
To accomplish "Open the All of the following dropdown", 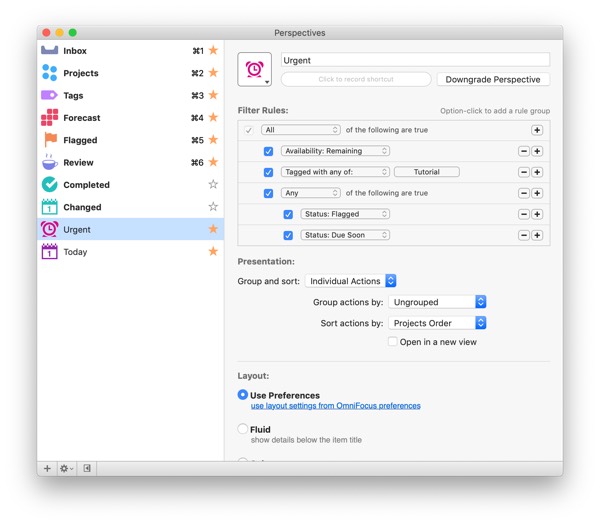I will coord(301,130).
